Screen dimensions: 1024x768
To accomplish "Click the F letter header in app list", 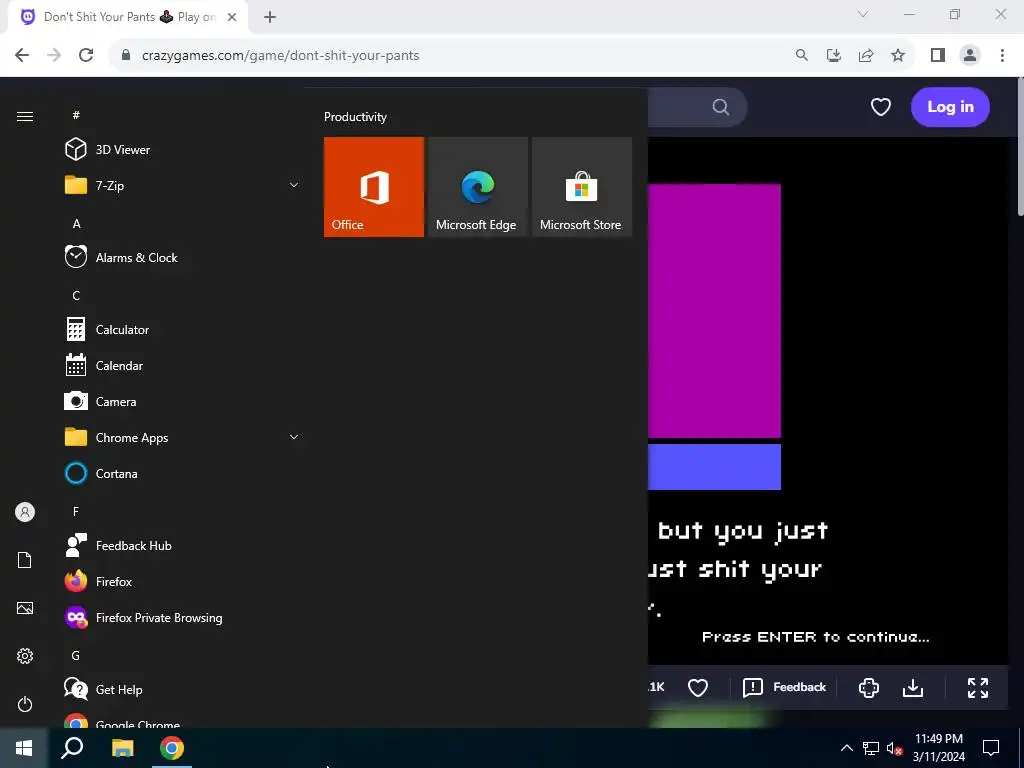I will (76, 511).
